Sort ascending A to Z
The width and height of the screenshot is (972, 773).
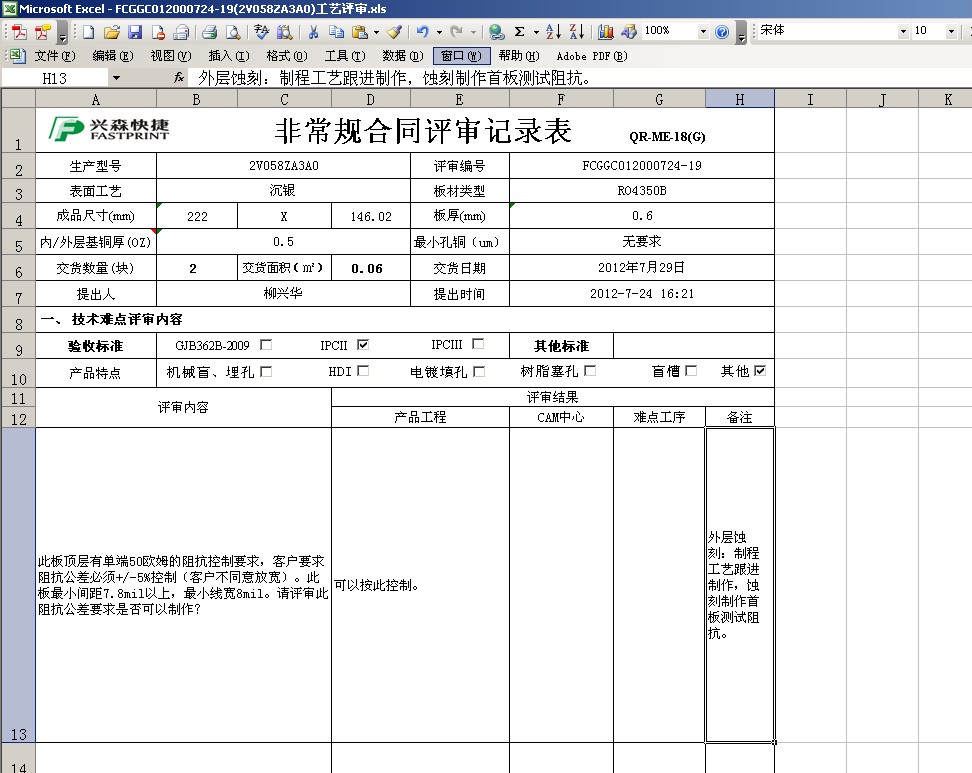[554, 32]
